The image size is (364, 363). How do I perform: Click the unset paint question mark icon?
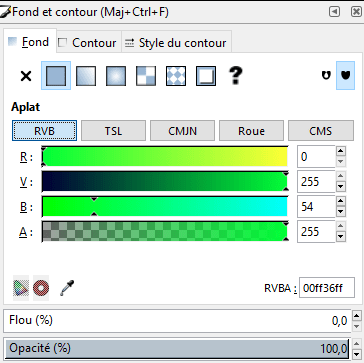pos(236,76)
